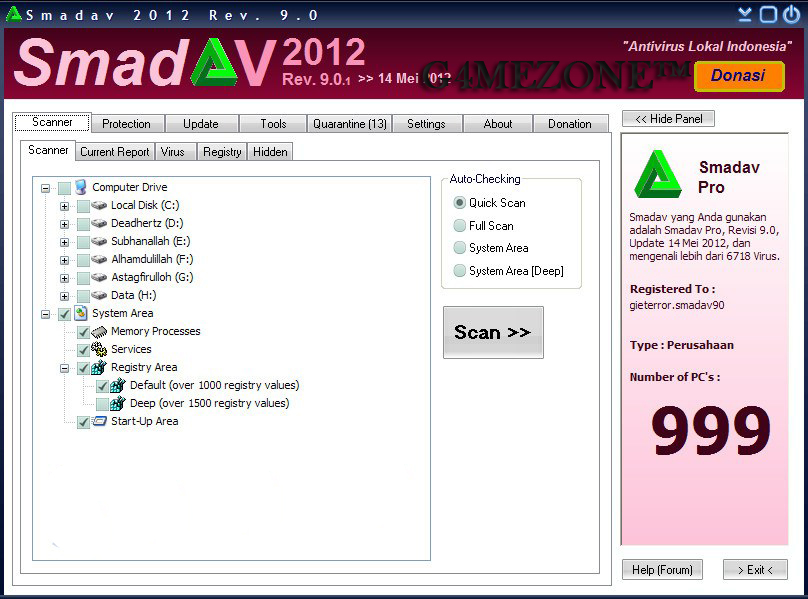Switch to the Update tab
808x599 pixels.
coord(201,124)
